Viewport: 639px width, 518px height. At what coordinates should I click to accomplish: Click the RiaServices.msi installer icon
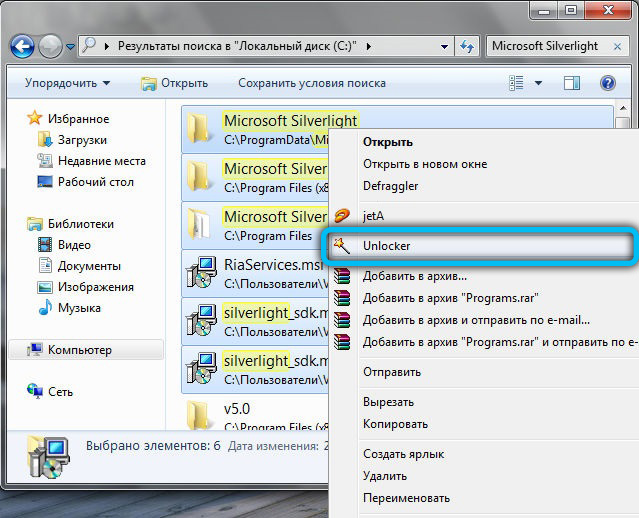202,275
